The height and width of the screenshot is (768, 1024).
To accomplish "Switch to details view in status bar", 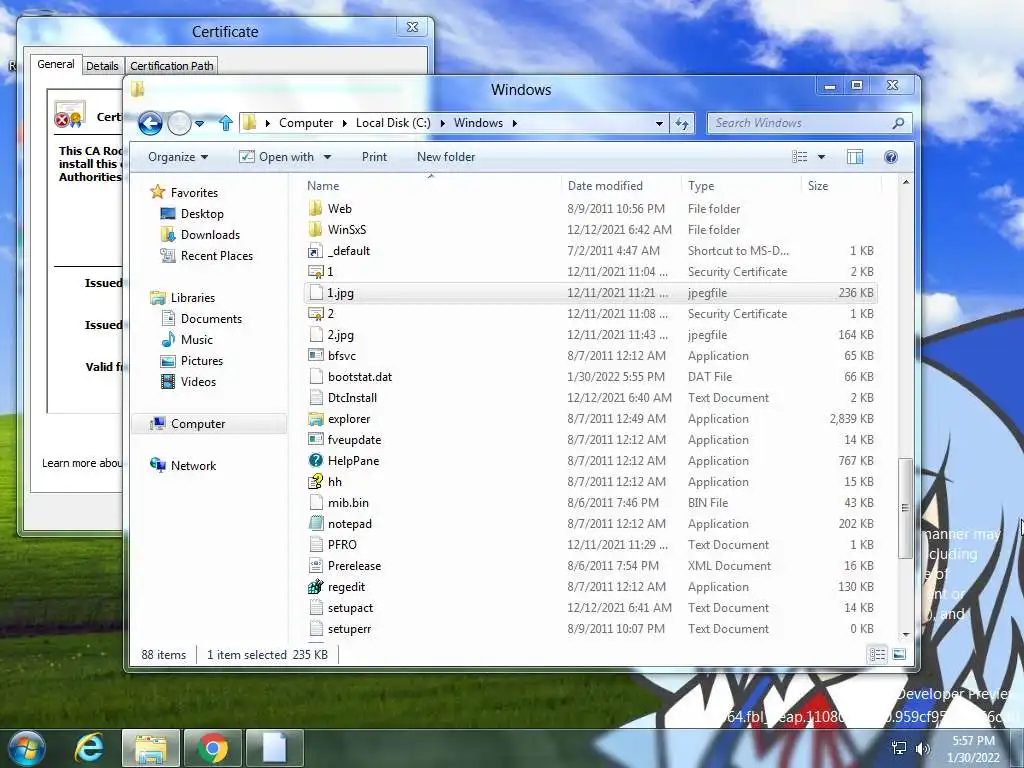I will click(877, 654).
